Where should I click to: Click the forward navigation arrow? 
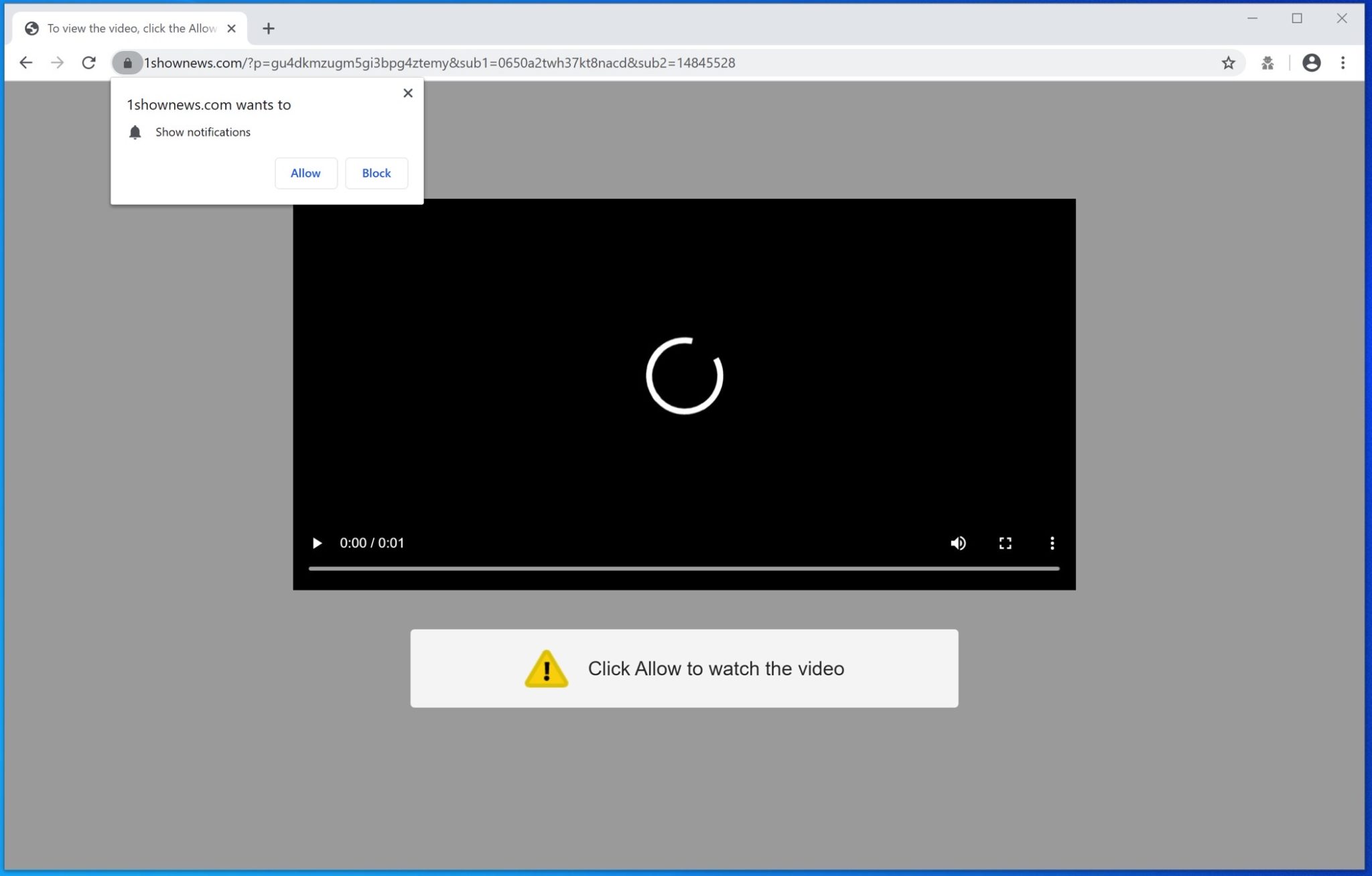click(x=58, y=63)
